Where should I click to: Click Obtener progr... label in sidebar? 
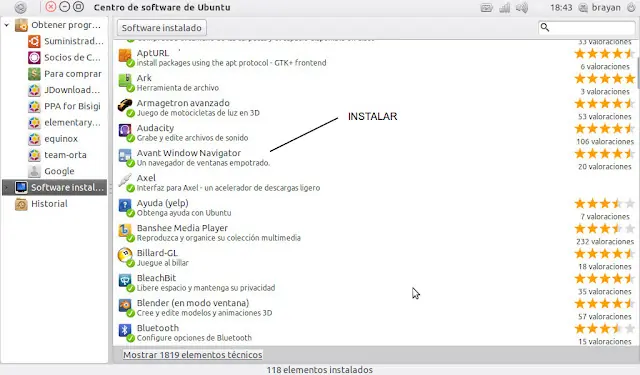[66, 25]
